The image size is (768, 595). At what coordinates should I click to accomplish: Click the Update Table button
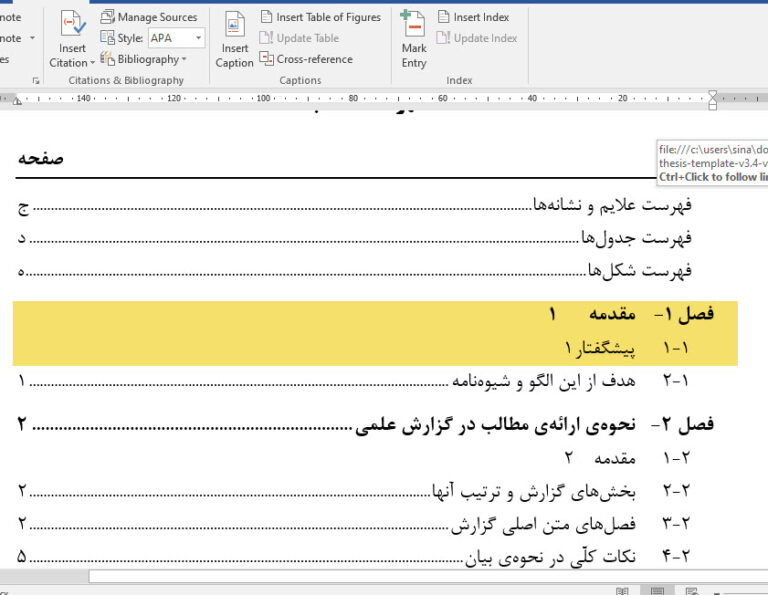click(x=299, y=38)
